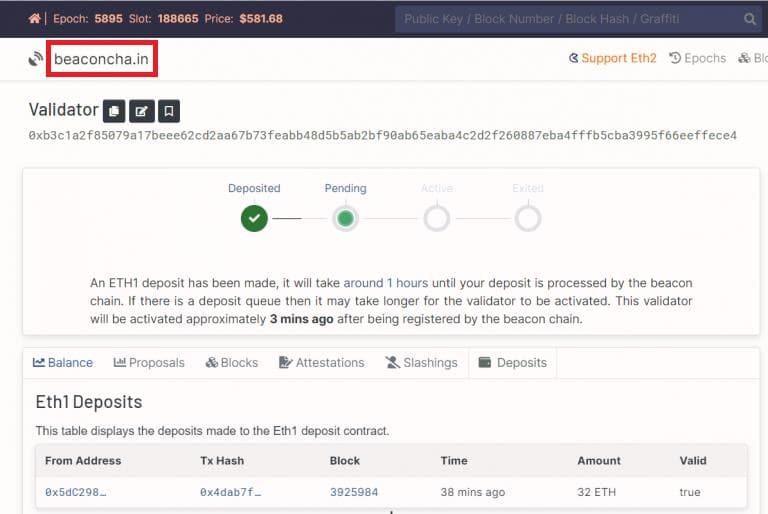Edit validator name with pencil icon
This screenshot has width=768, height=514.
[x=142, y=111]
